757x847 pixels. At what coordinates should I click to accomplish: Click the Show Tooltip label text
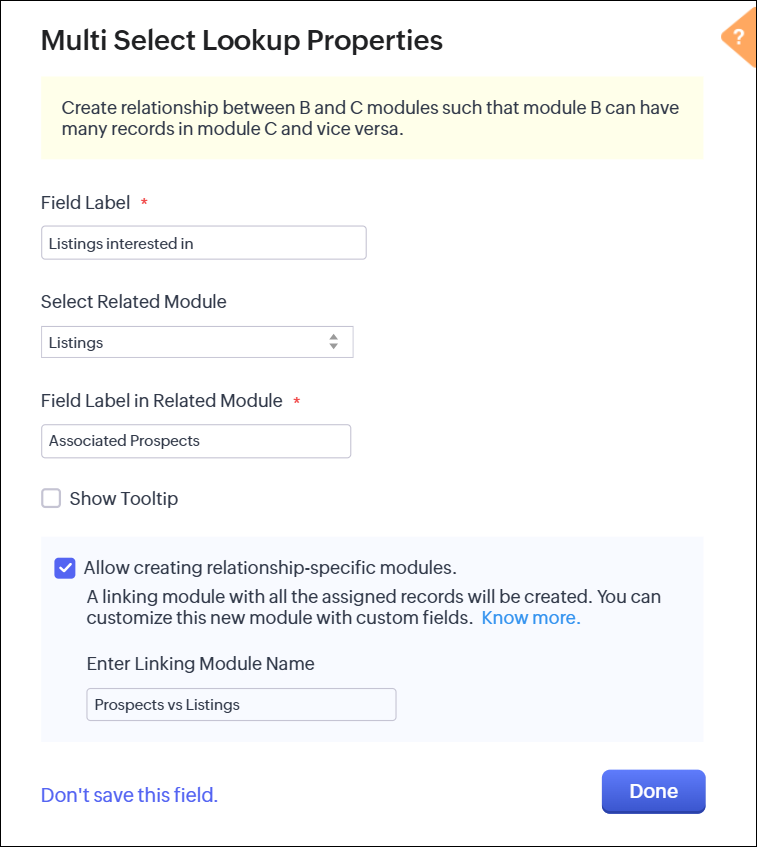point(124,498)
